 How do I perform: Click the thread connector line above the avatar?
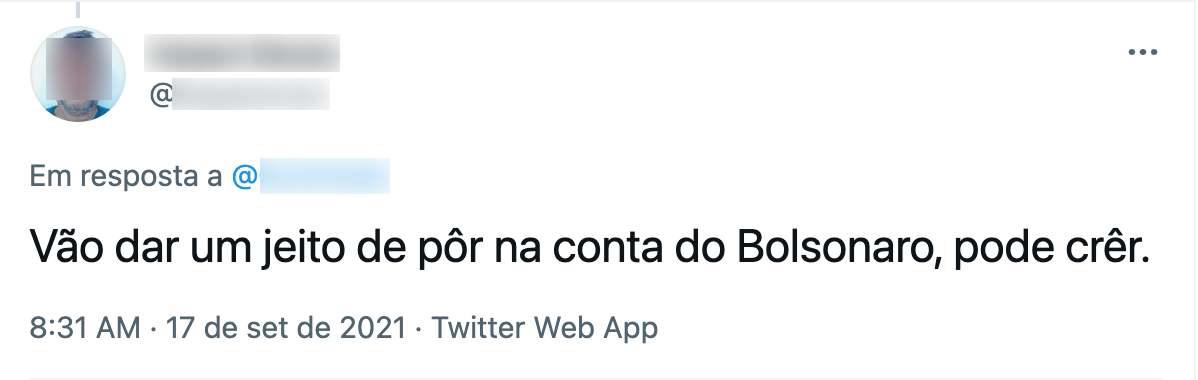[78, 9]
